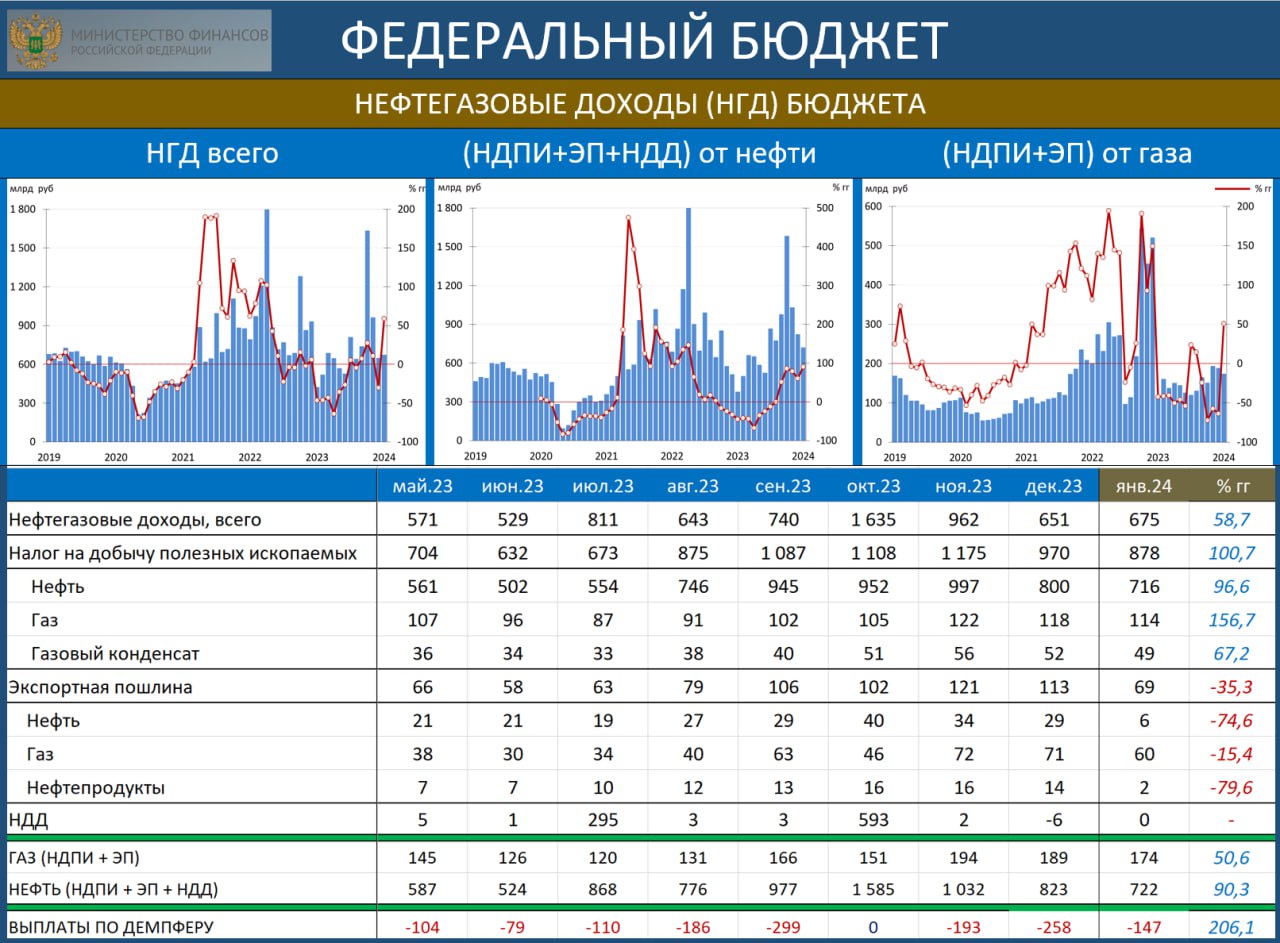Image resolution: width=1280 pixels, height=943 pixels.
Task: Click the '(НДПИ+ЭП+НДД) от нефти' chart heading
Action: 639,153
